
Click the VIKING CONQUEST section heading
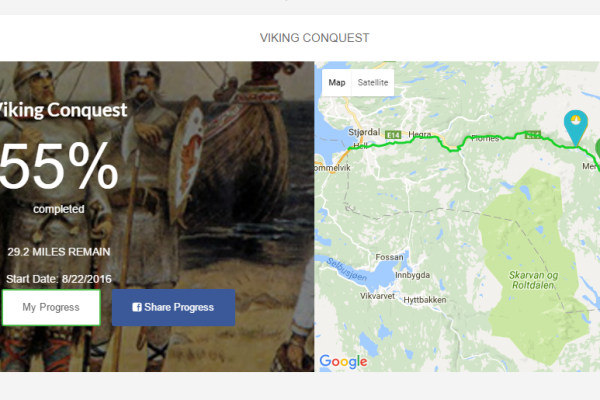(315, 38)
